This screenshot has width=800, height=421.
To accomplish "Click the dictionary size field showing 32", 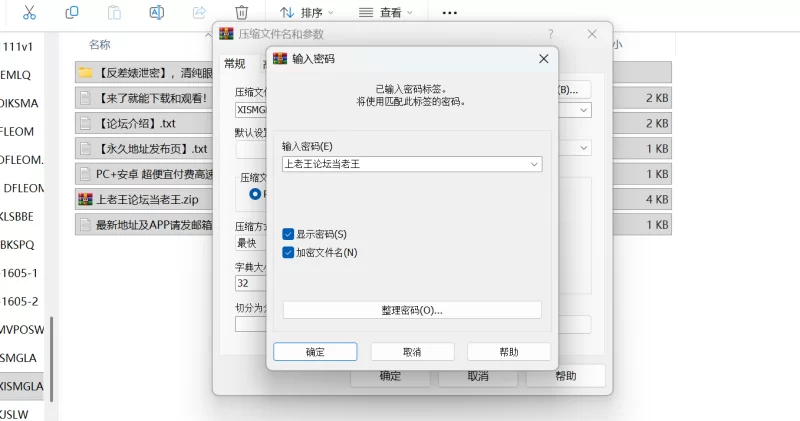I will tap(251, 283).
